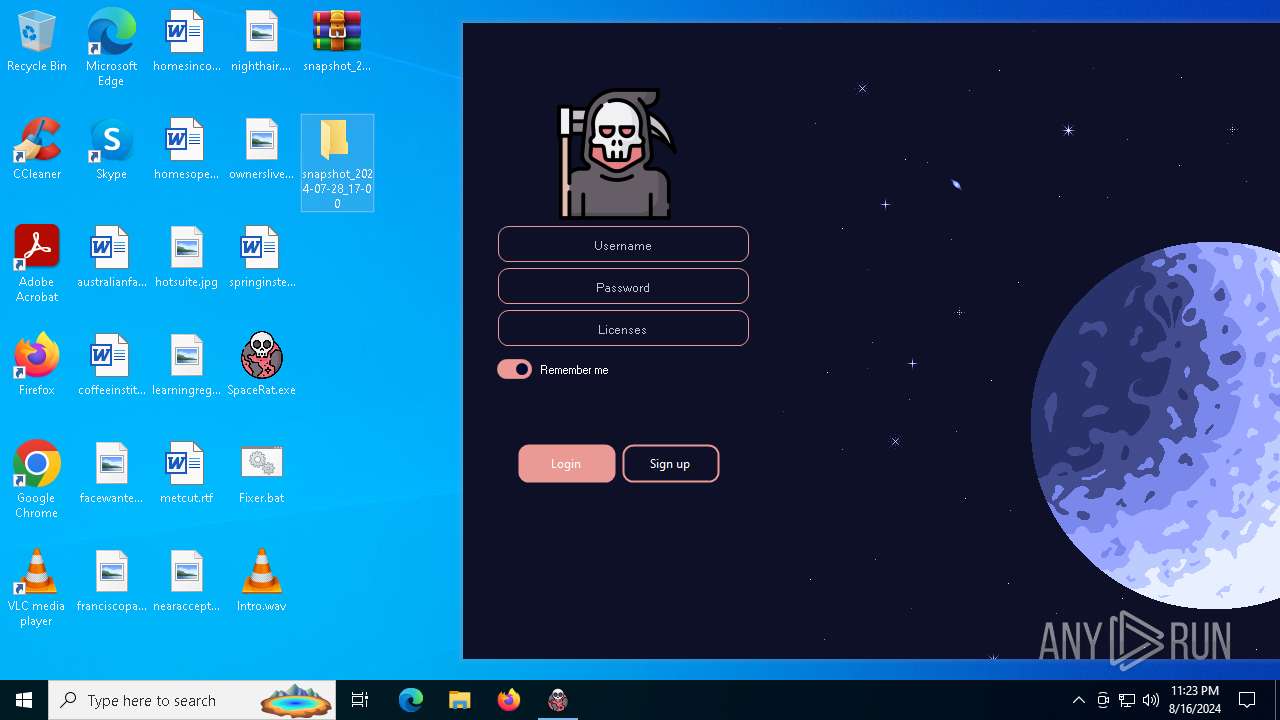Select the Intro.wav audio file icon
Image resolution: width=1280 pixels, height=720 pixels.
pyautogui.click(x=261, y=582)
